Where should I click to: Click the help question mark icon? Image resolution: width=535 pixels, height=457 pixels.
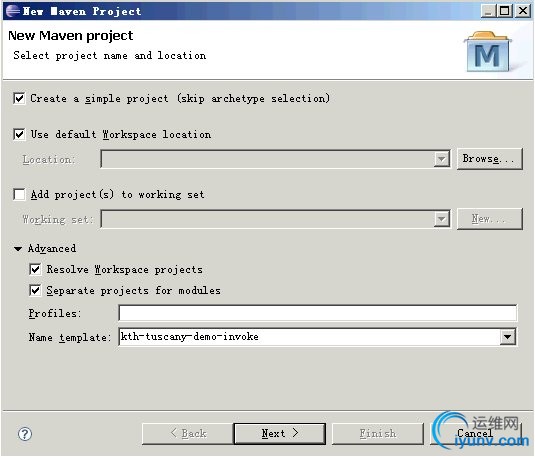pos(25,434)
